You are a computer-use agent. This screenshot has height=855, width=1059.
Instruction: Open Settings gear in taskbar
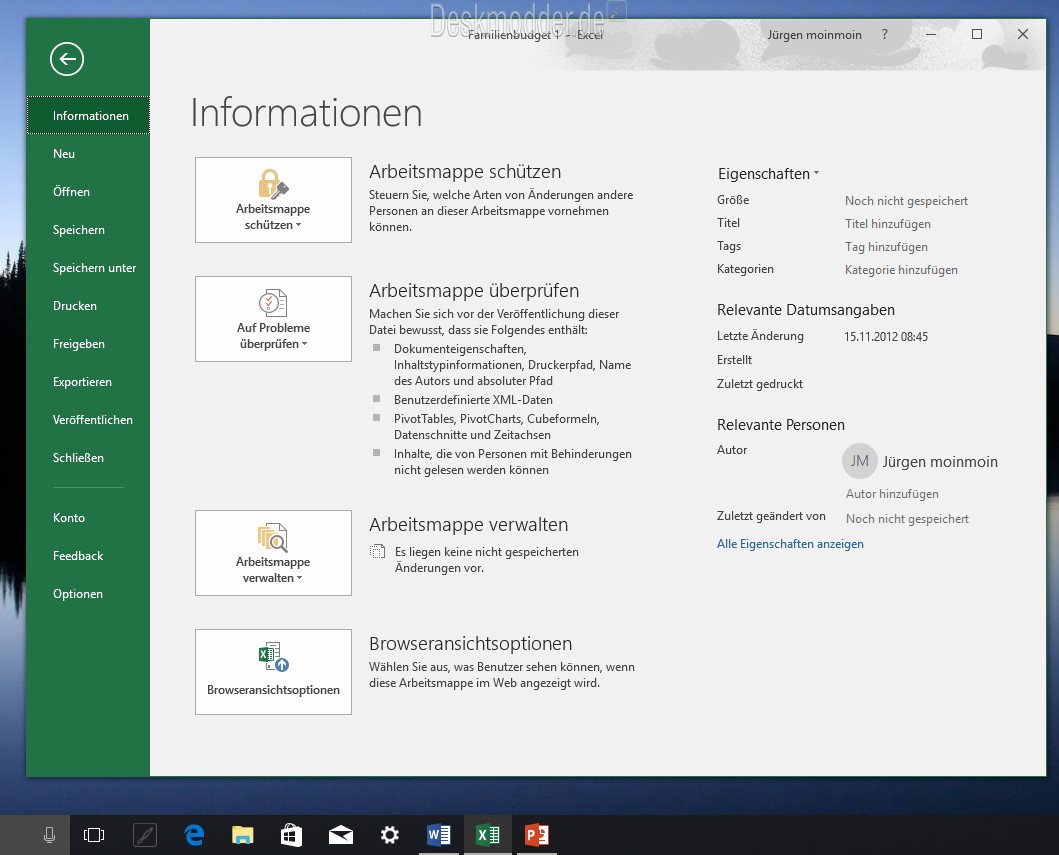click(x=390, y=835)
